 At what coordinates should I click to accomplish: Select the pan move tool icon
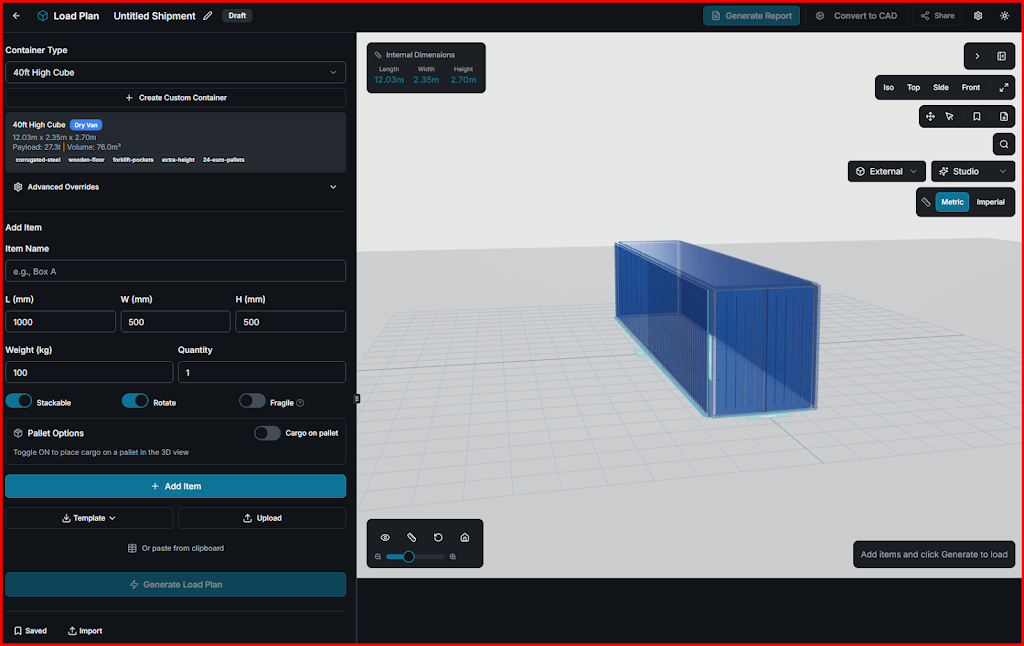click(930, 116)
